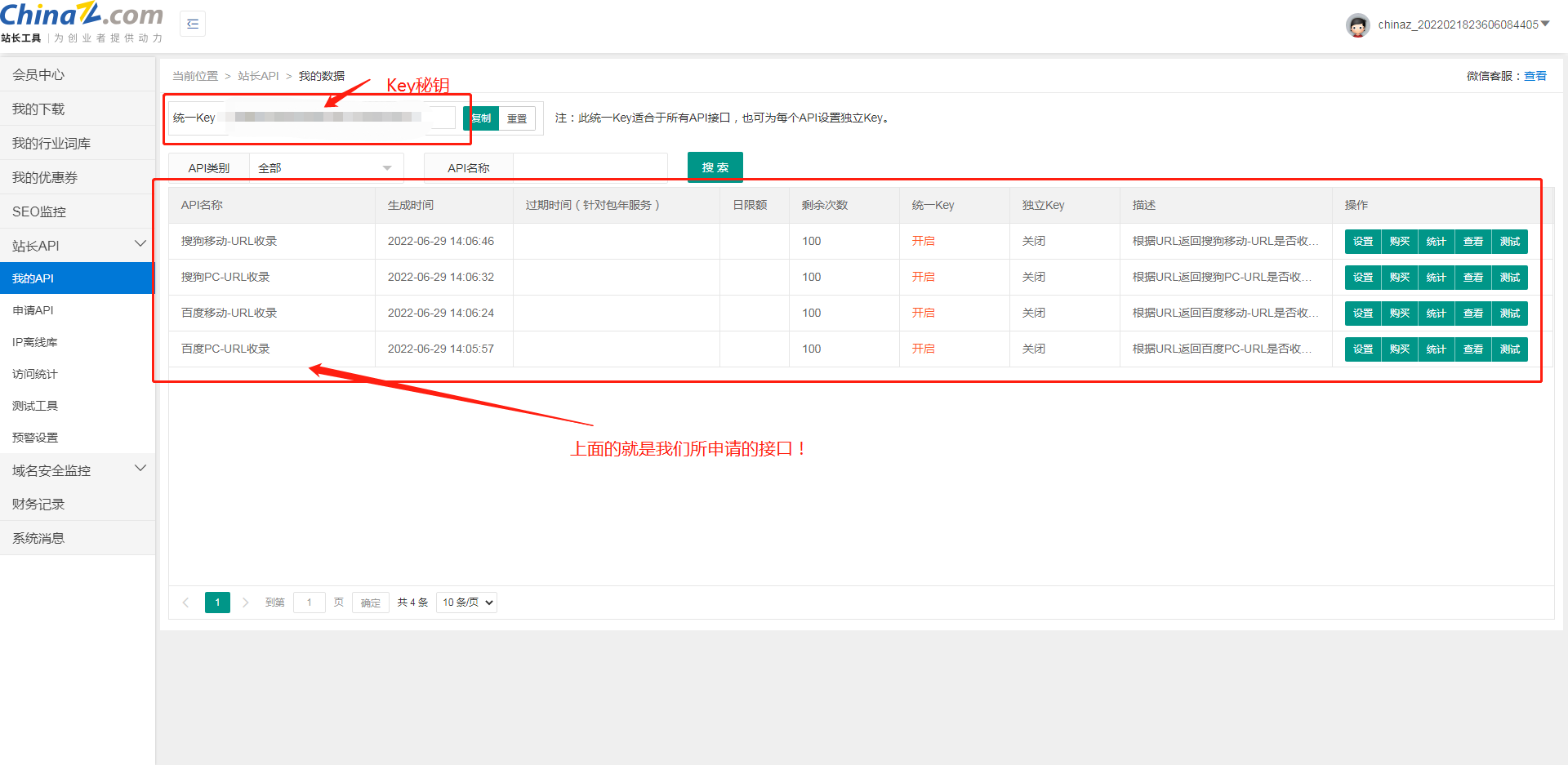This screenshot has height=765, width=1568.
Task: Open the user avatar profile picture
Action: (1357, 25)
